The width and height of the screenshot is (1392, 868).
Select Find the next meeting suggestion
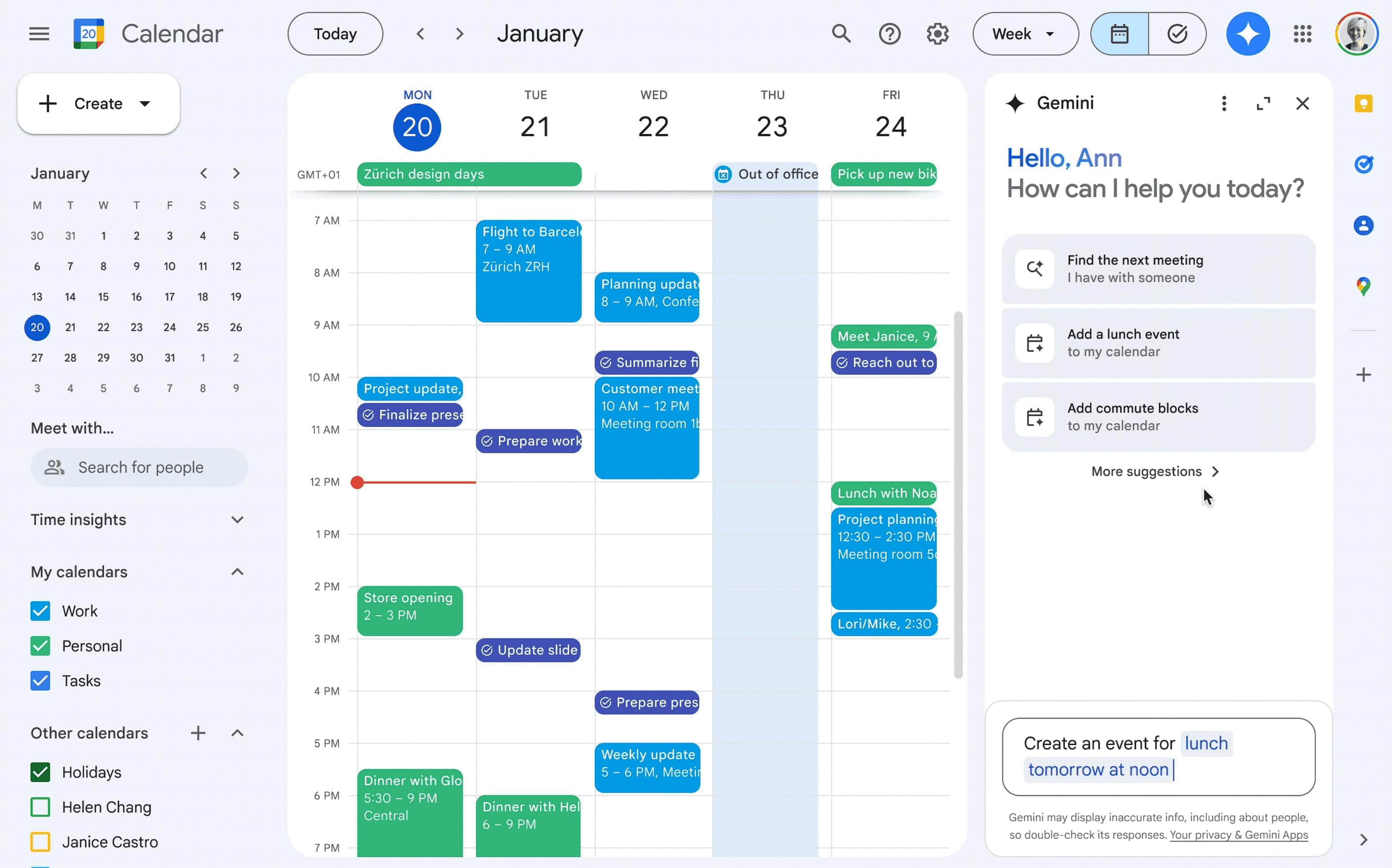[1158, 268]
